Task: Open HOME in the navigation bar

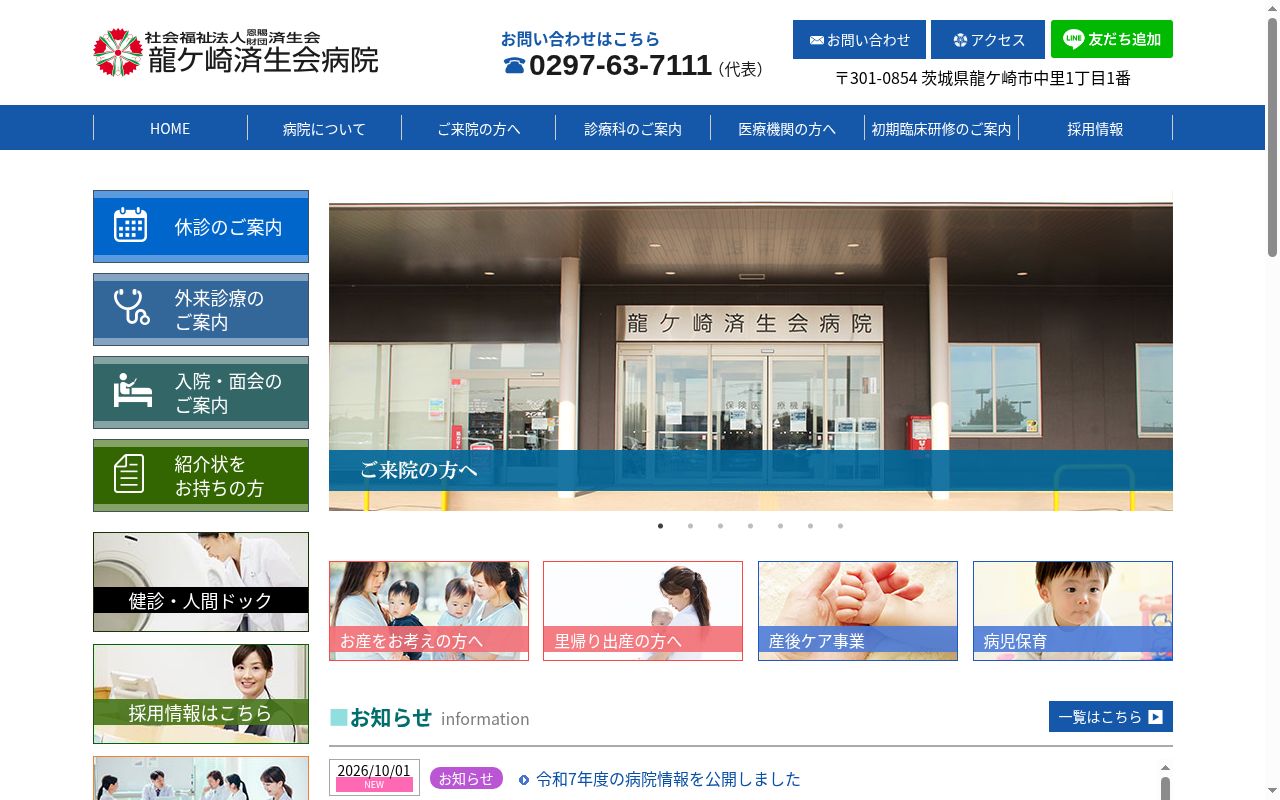Action: pyautogui.click(x=170, y=128)
